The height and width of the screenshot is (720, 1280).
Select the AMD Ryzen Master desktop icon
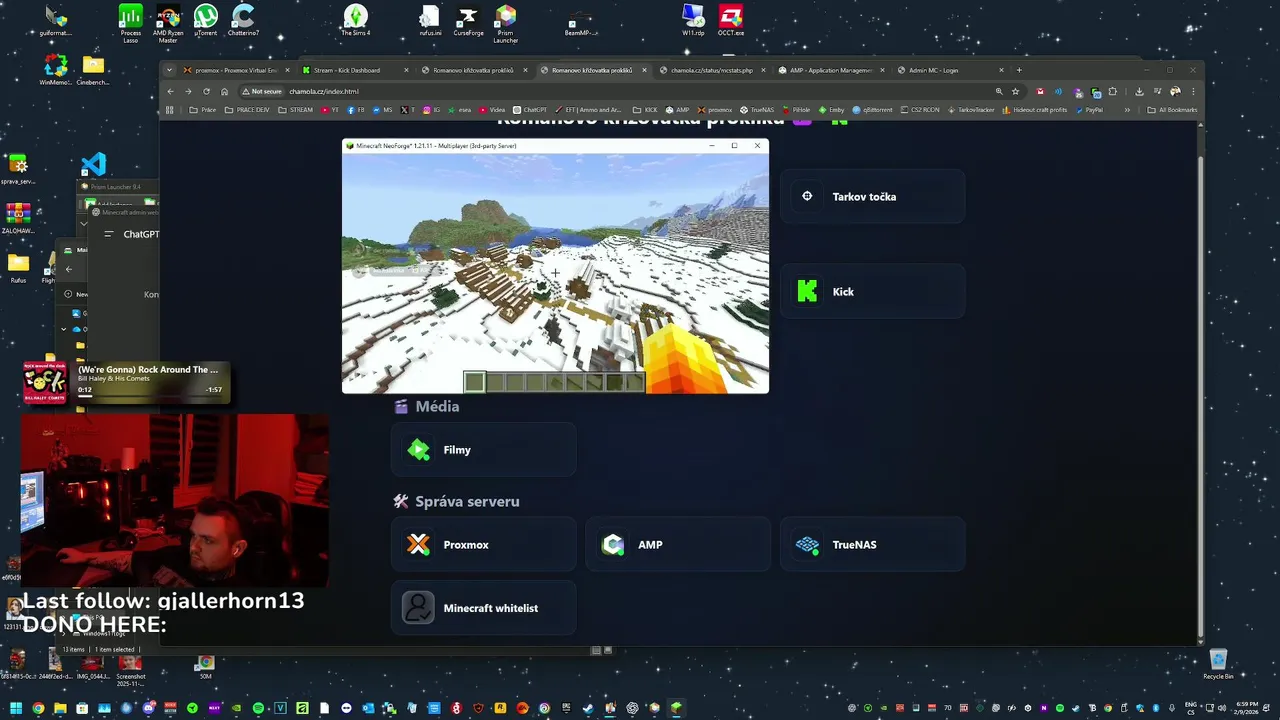168,23
